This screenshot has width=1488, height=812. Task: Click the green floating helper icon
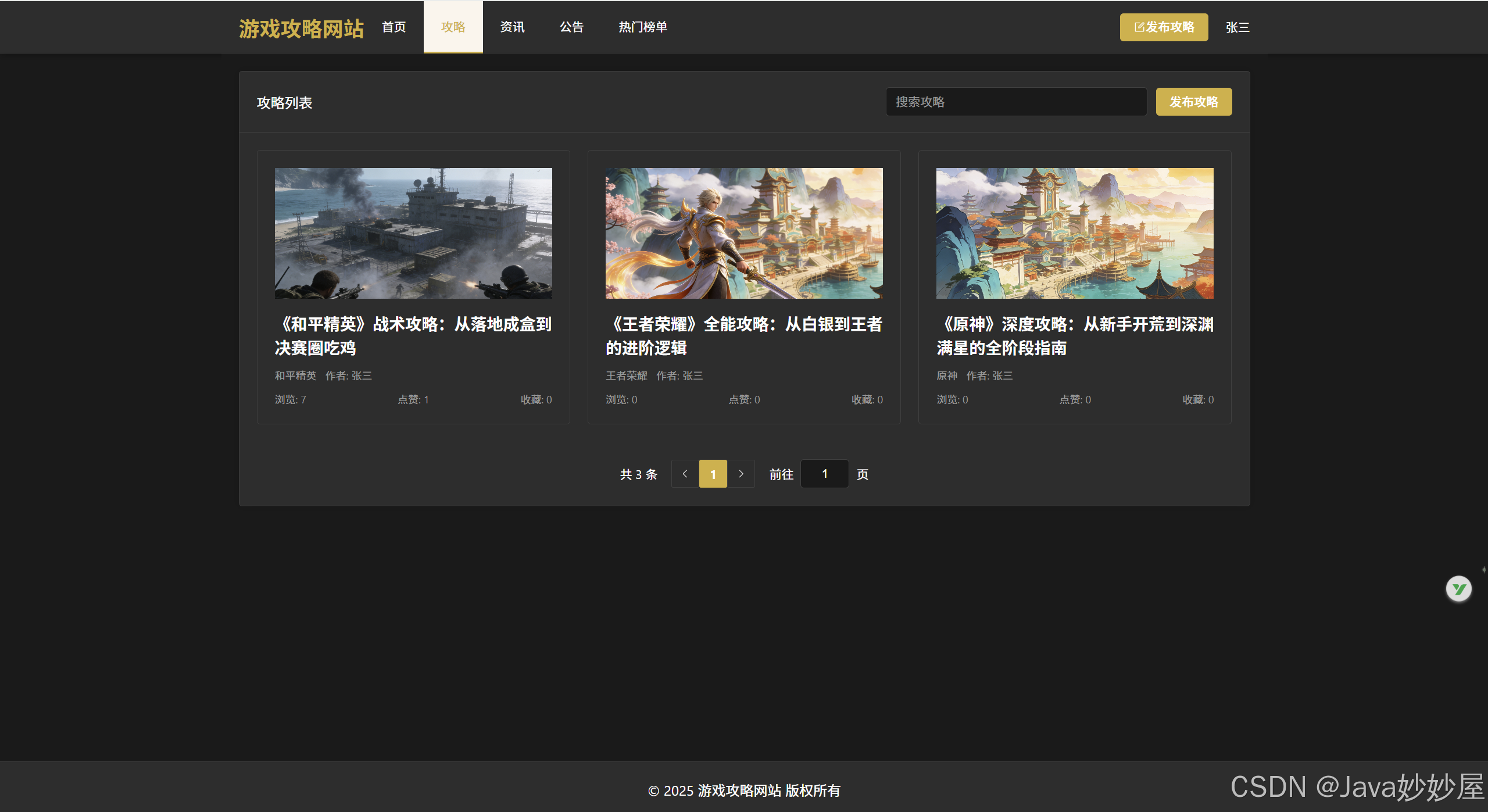click(x=1458, y=589)
